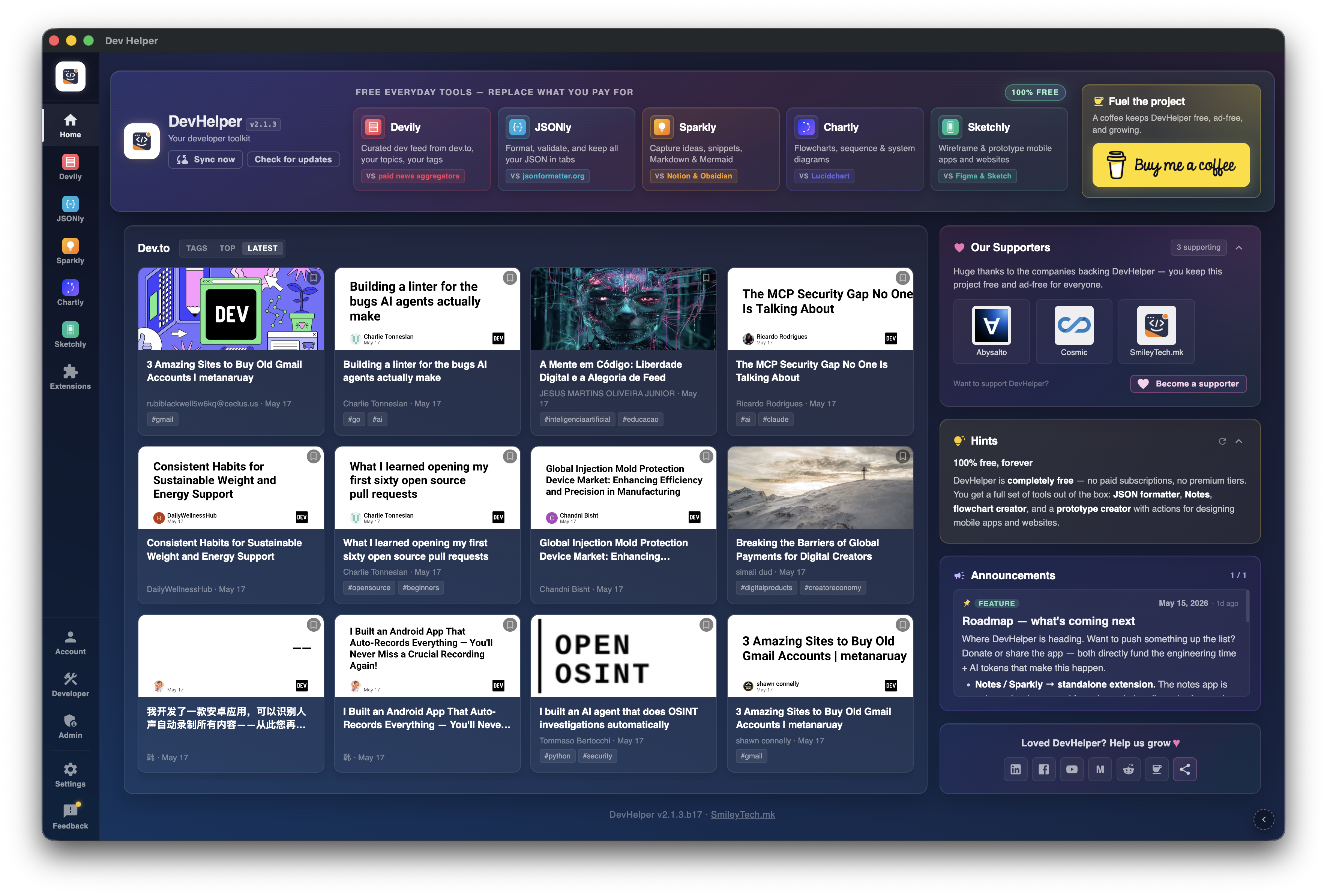The image size is (1327, 896).
Task: Open the Abysalto supporter logo
Action: (x=991, y=331)
